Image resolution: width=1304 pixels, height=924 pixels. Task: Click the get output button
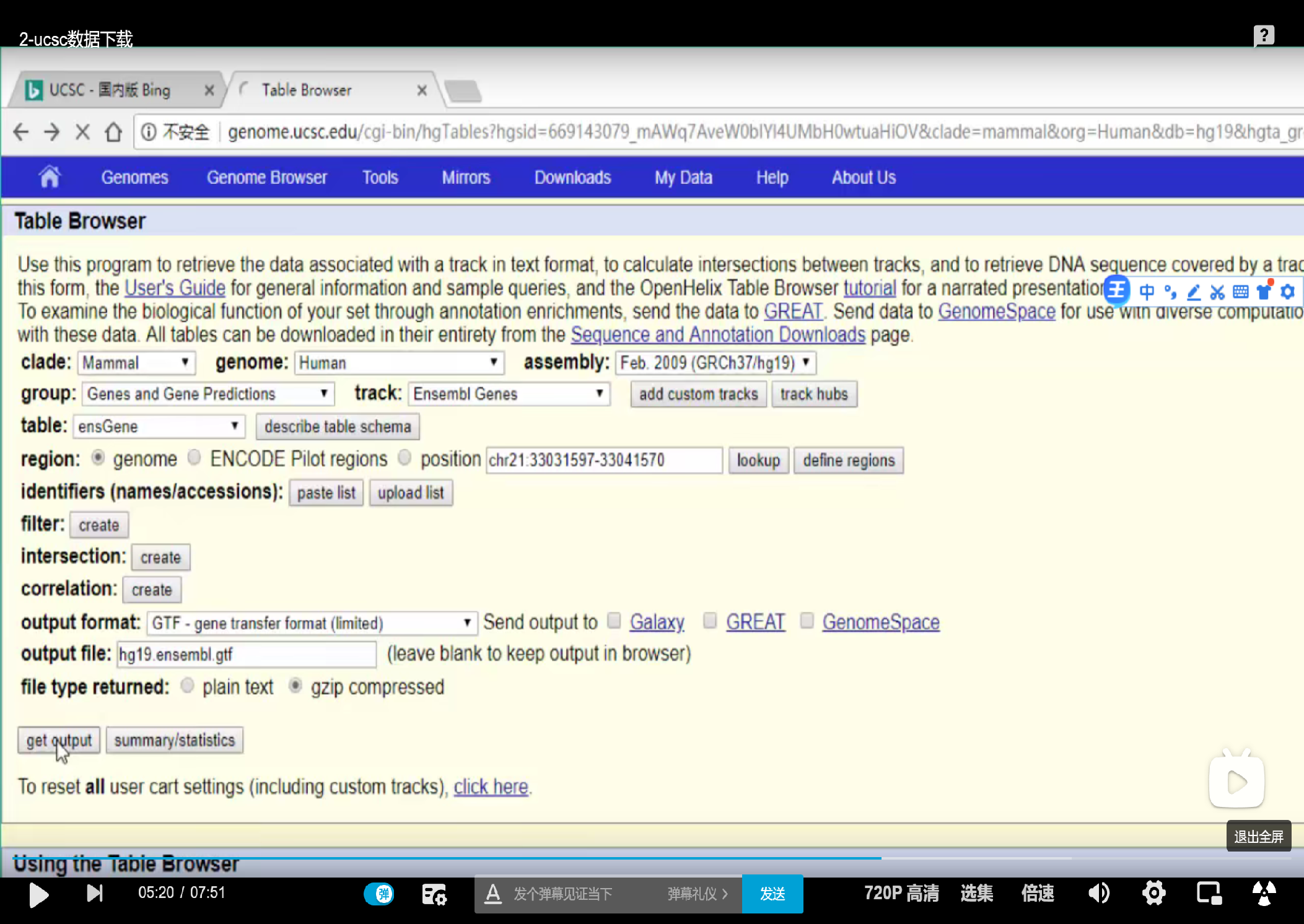[x=59, y=740]
